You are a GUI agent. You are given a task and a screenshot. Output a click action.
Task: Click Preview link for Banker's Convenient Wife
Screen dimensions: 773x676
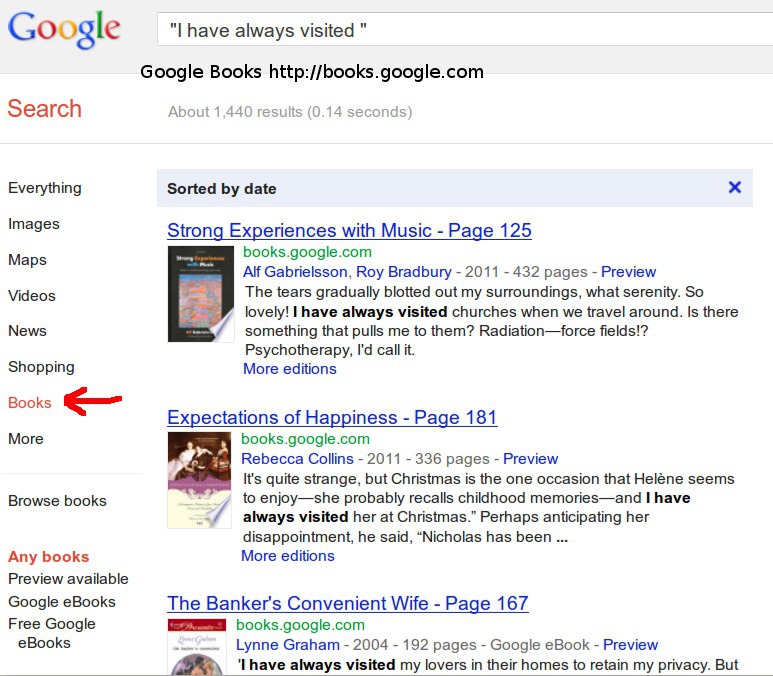(x=630, y=645)
